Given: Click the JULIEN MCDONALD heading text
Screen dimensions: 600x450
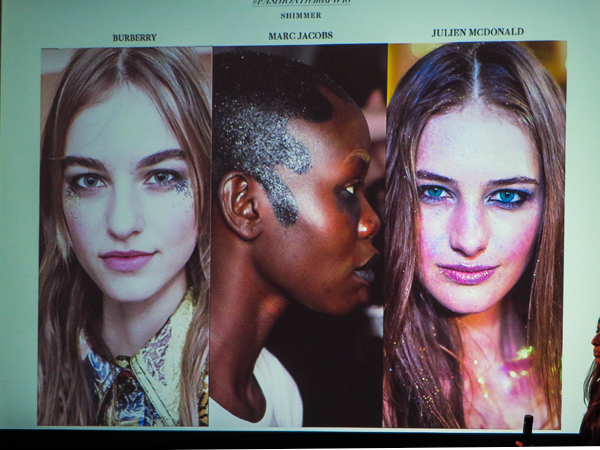Looking at the screenshot, I should [x=478, y=32].
